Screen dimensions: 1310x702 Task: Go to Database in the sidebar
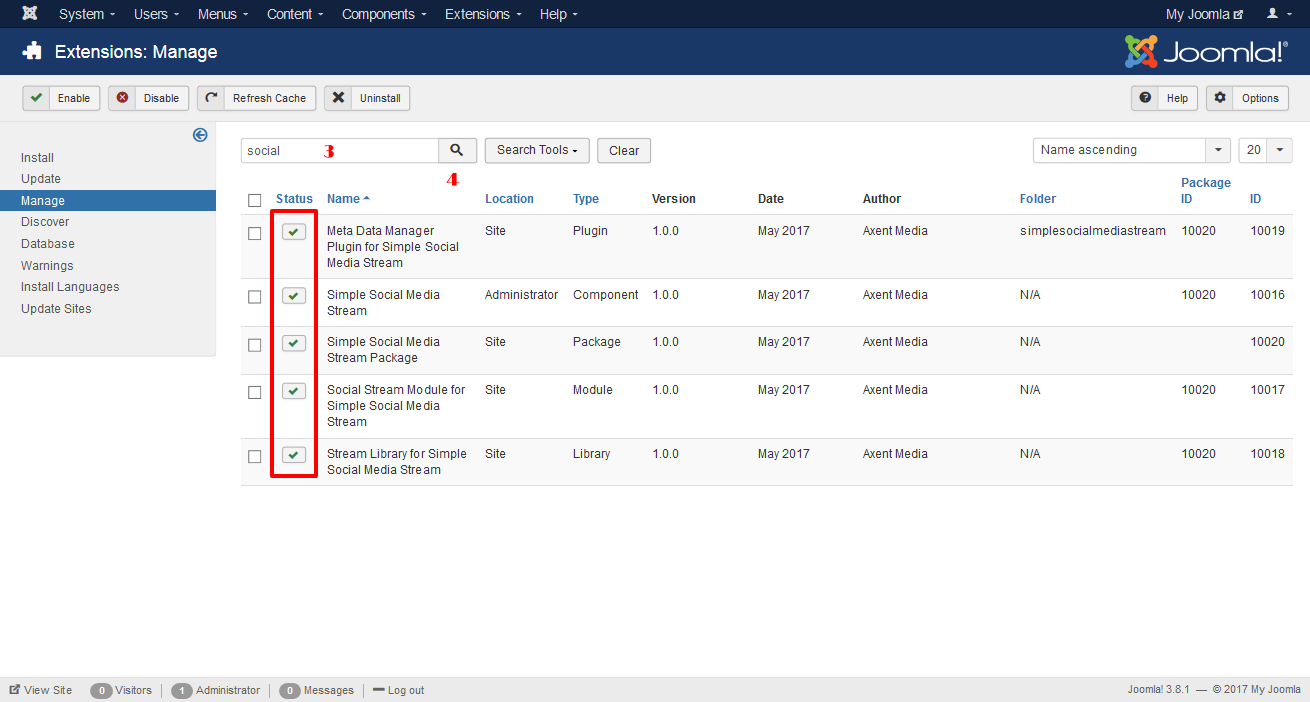point(48,244)
